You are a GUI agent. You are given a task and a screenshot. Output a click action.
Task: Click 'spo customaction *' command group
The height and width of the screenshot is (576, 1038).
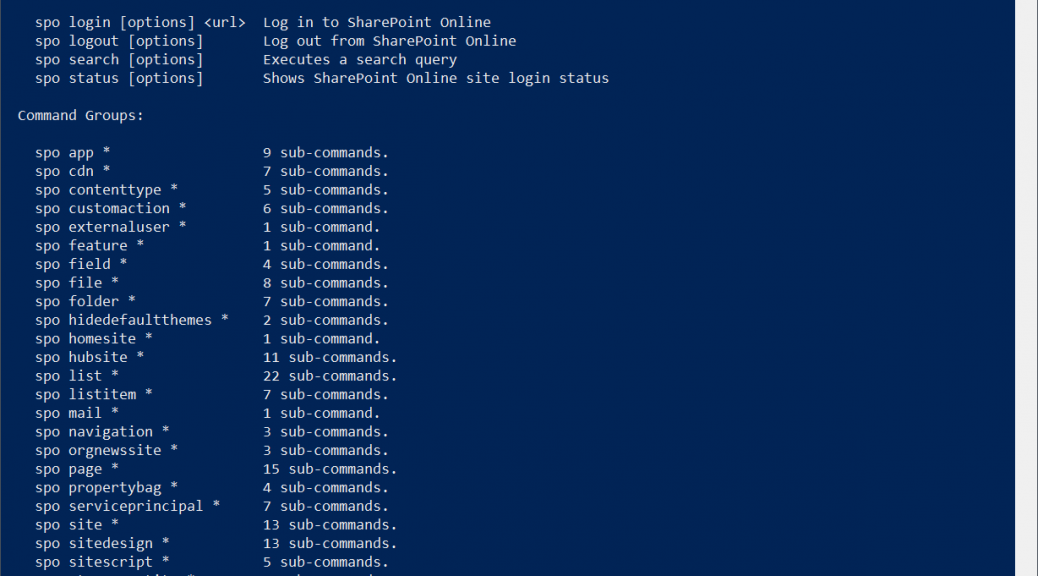coord(111,209)
